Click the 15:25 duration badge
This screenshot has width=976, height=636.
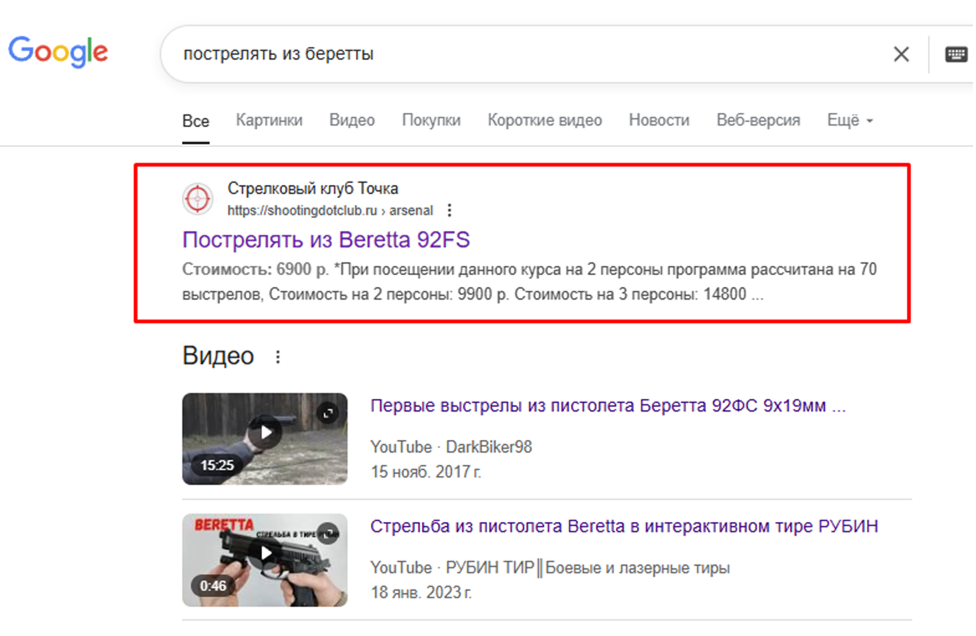tap(217, 465)
